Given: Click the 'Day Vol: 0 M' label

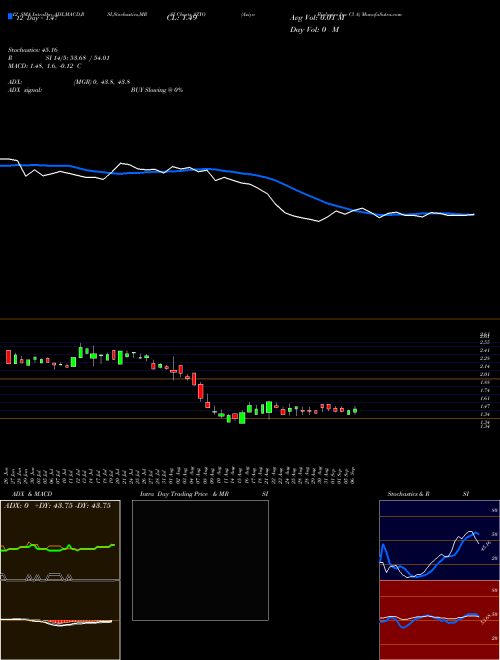Looking at the screenshot, I should click(314, 30).
